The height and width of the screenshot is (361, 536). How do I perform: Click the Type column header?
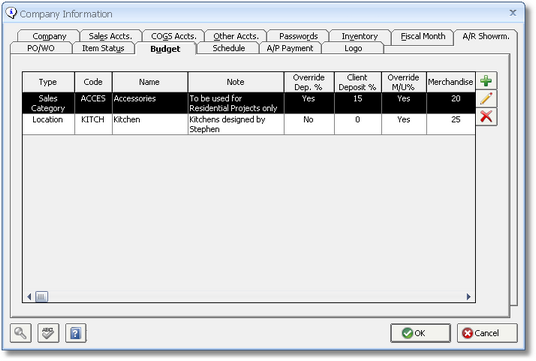(x=48, y=82)
